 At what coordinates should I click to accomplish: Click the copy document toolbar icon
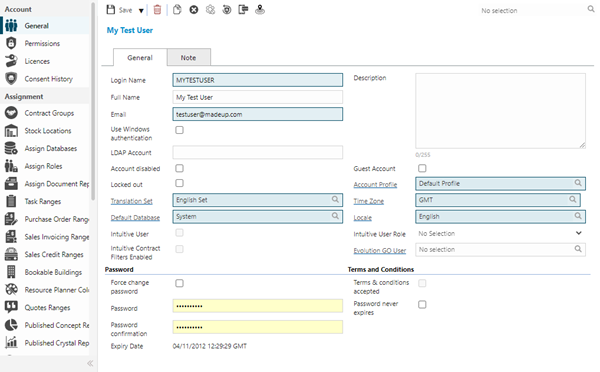point(177,10)
